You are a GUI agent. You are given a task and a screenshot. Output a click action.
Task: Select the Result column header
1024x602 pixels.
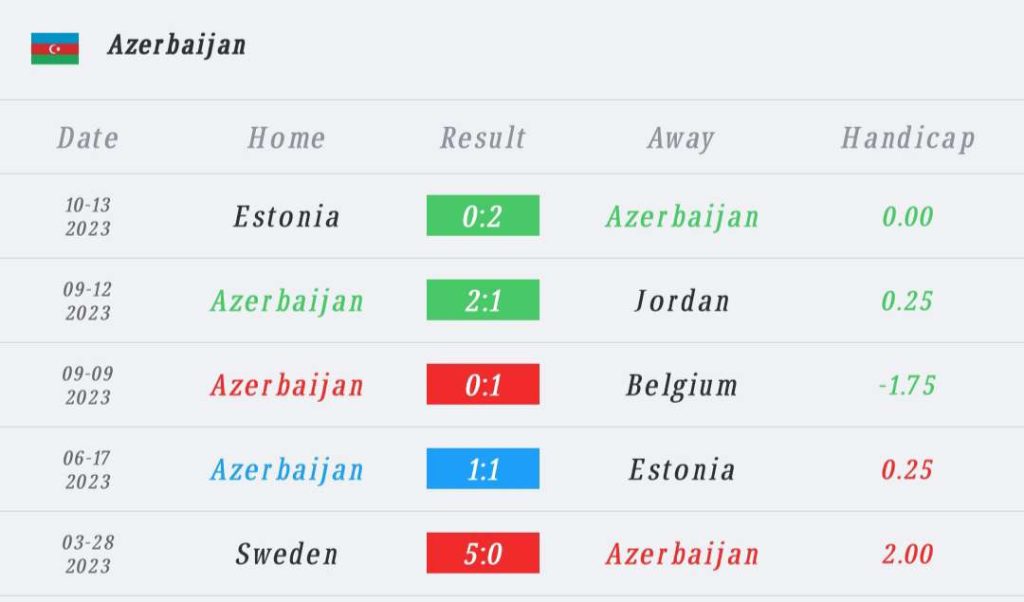point(483,138)
